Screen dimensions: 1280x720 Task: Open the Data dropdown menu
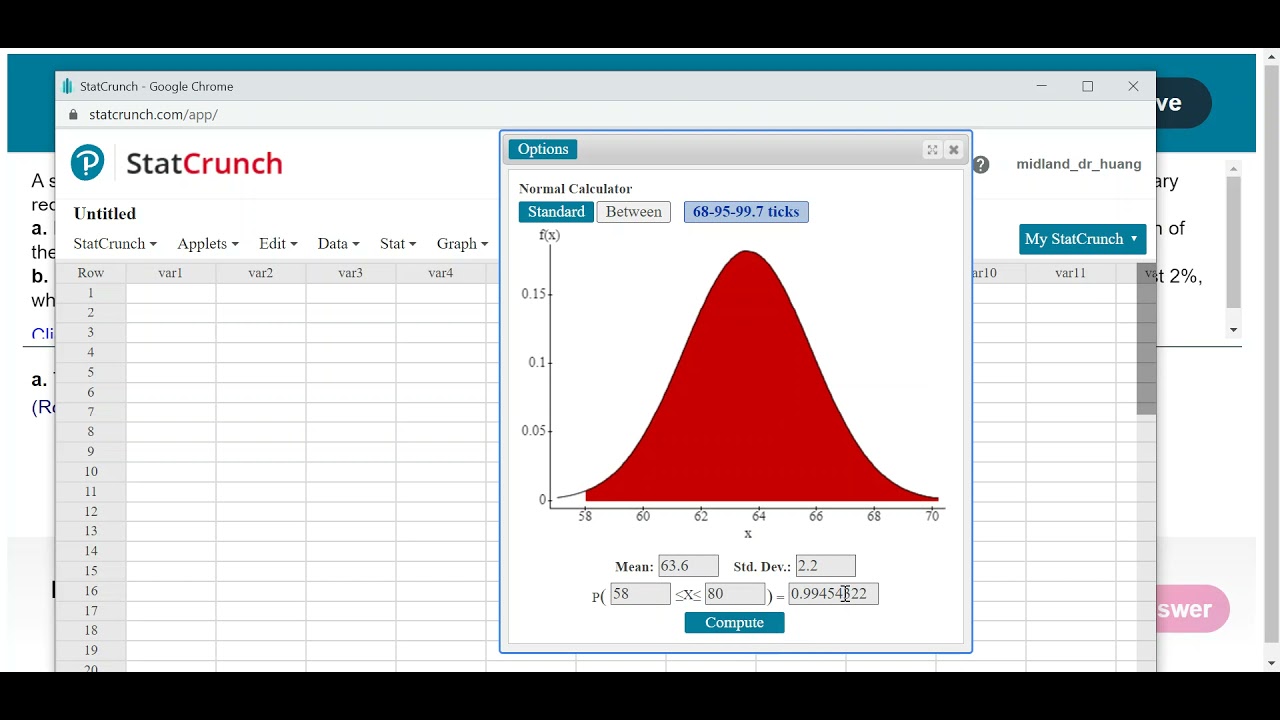click(338, 244)
